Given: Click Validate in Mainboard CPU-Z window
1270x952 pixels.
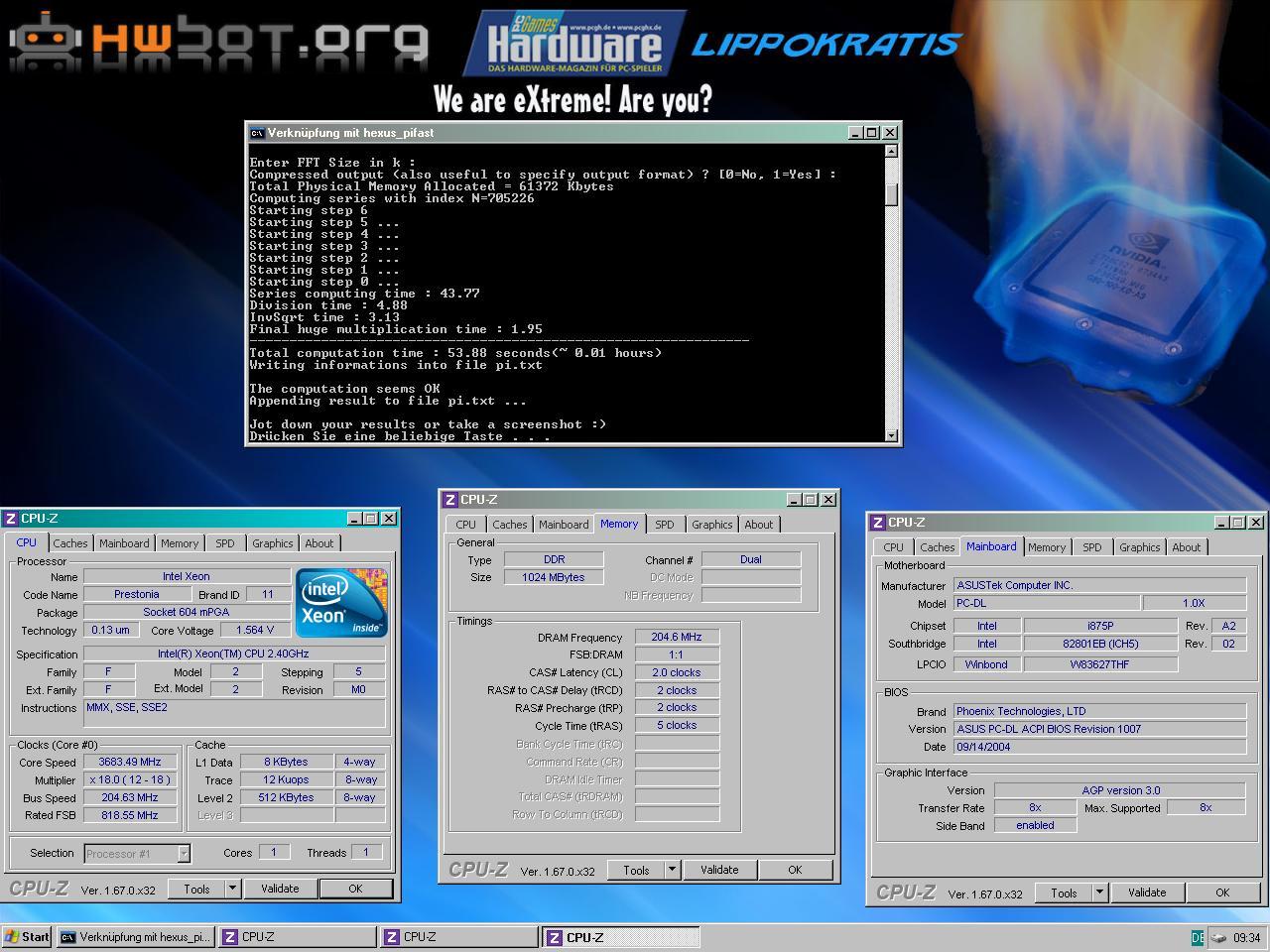Looking at the screenshot, I should tap(1147, 893).
